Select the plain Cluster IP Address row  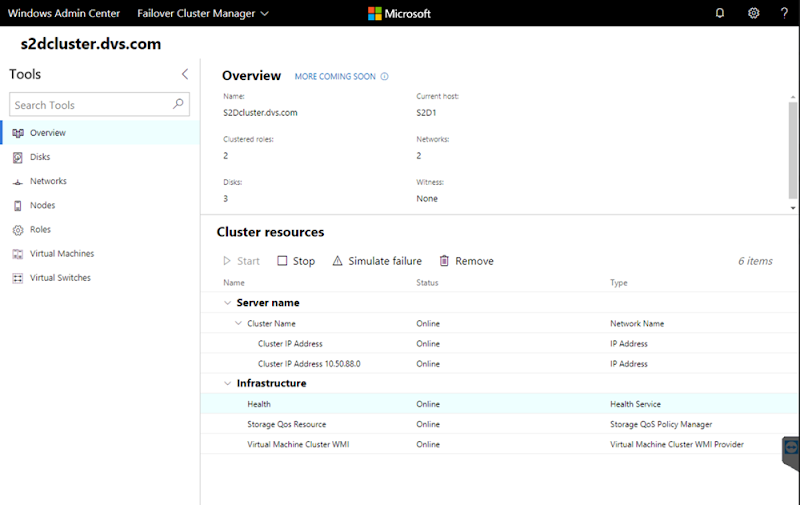pos(500,343)
